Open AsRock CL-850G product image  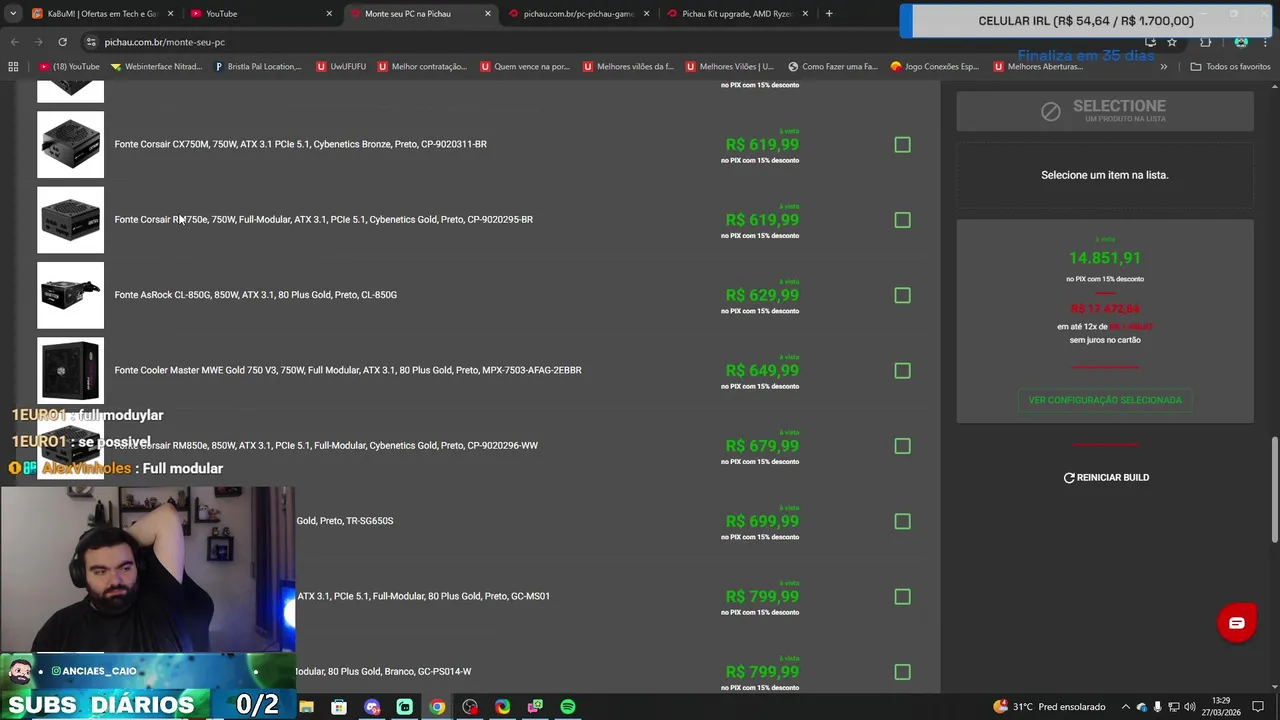[x=70, y=295]
